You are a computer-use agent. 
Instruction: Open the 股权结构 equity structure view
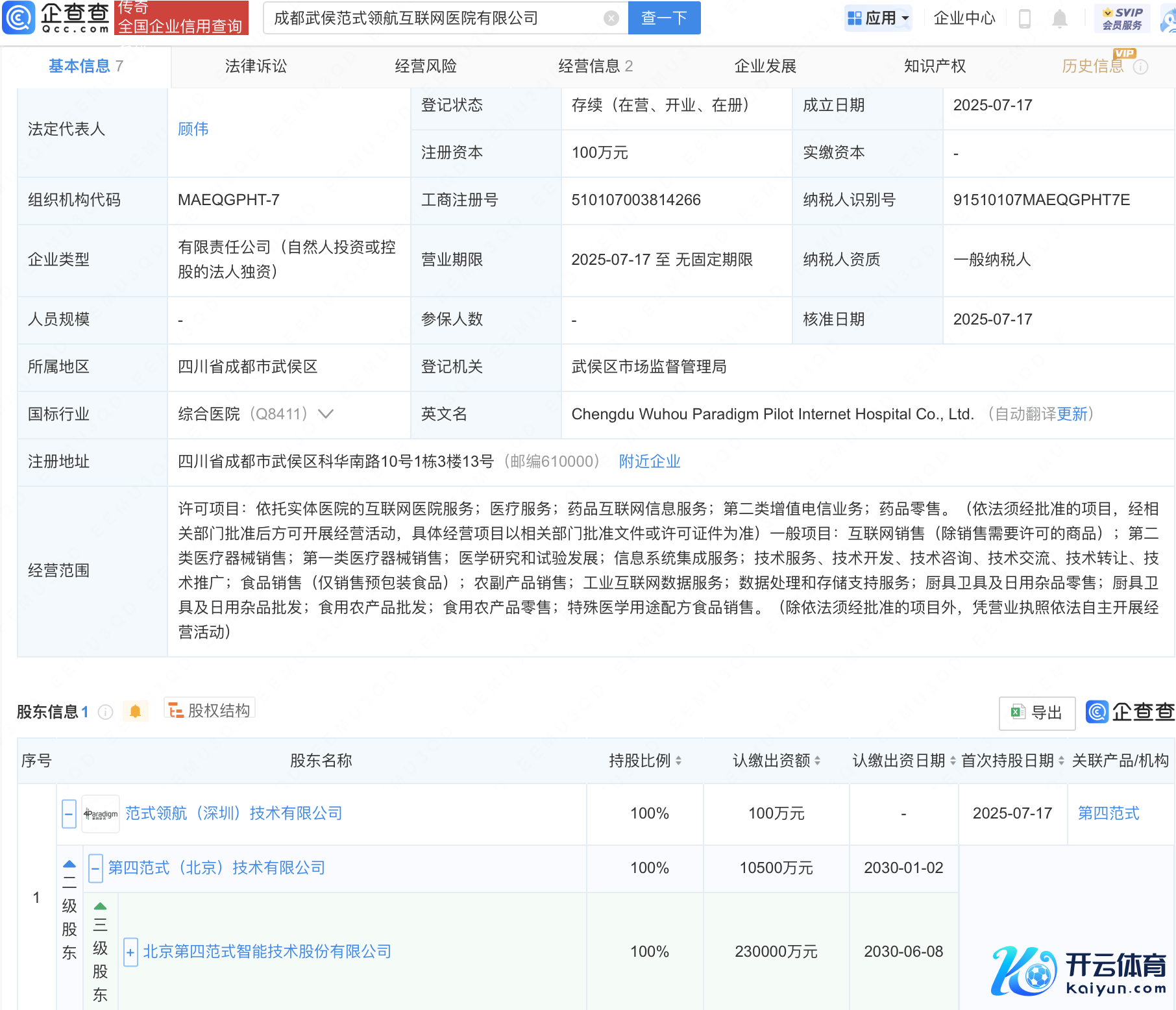(x=210, y=711)
